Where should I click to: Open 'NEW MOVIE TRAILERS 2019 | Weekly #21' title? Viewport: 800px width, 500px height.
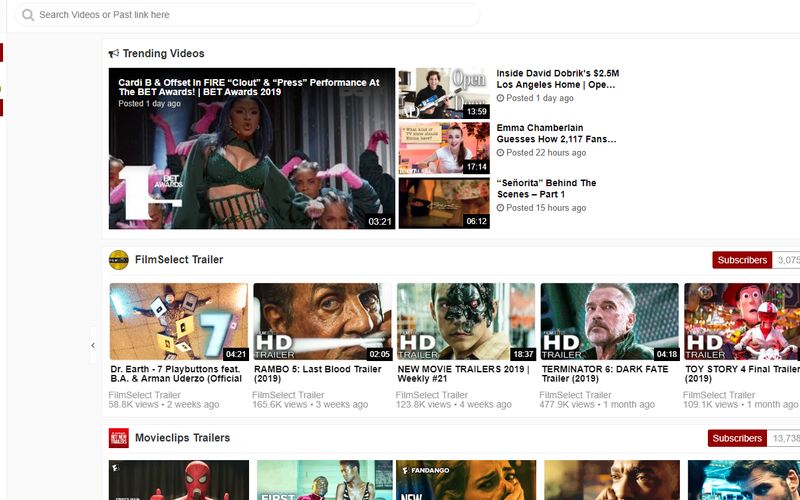pos(463,374)
